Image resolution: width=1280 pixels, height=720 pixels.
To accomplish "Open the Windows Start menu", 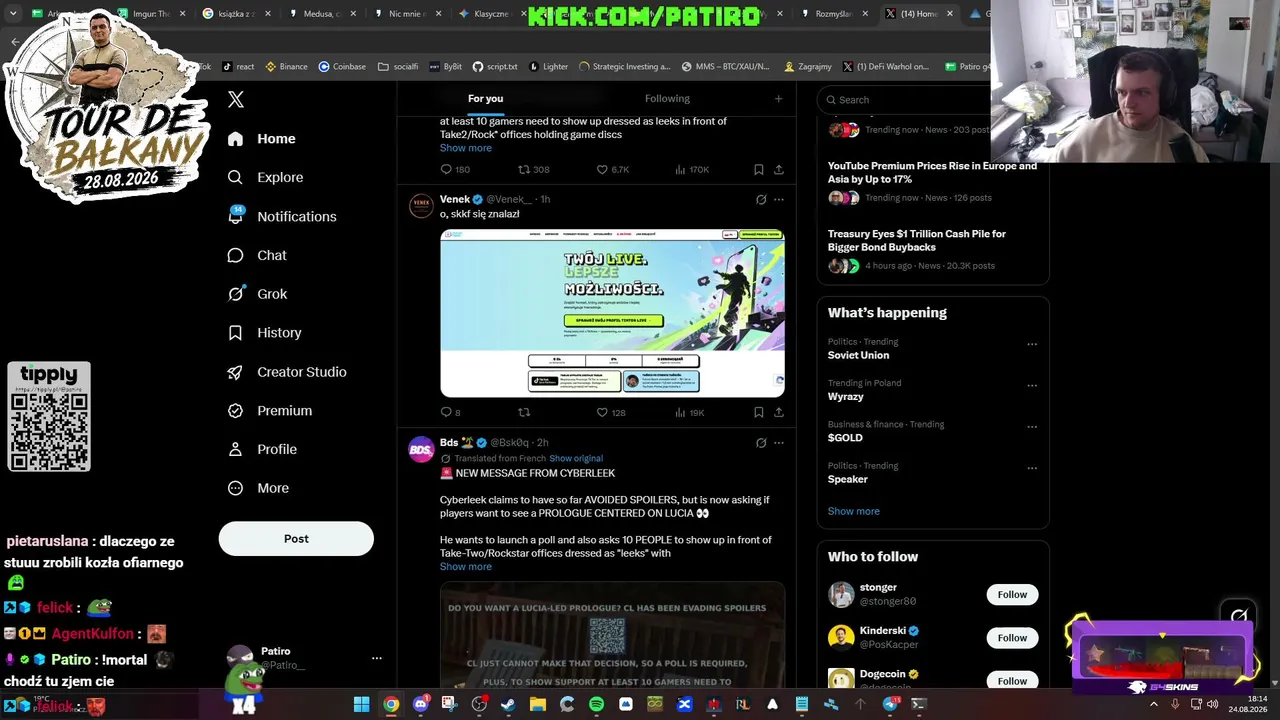I will [361, 704].
